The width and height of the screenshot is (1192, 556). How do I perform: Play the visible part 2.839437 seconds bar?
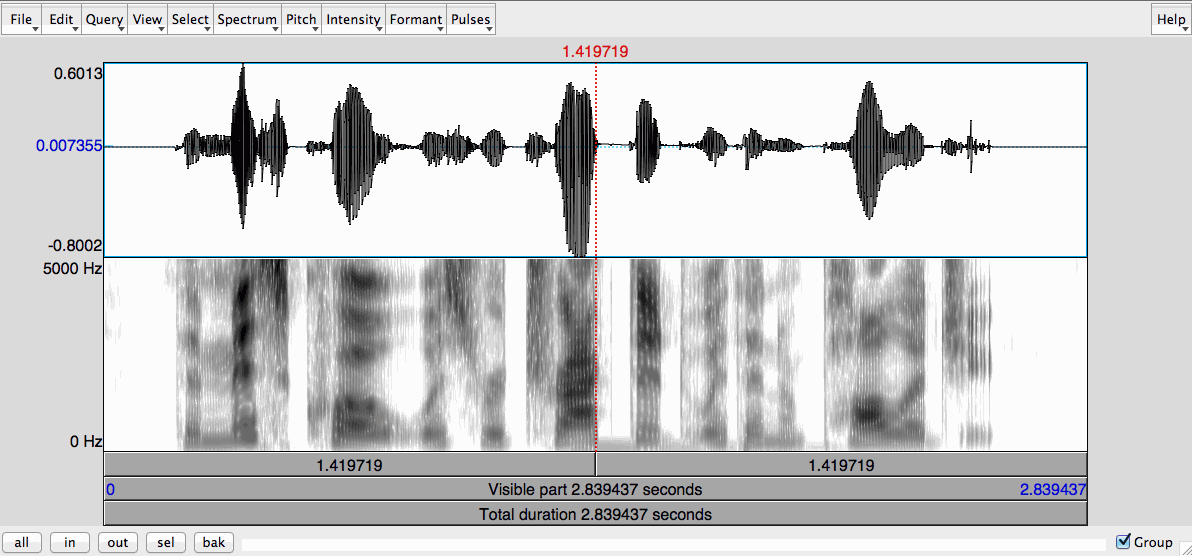[595, 490]
